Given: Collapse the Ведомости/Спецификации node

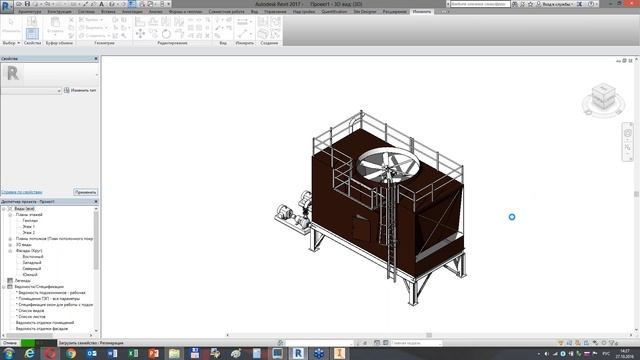Looking at the screenshot, I should point(4,287).
